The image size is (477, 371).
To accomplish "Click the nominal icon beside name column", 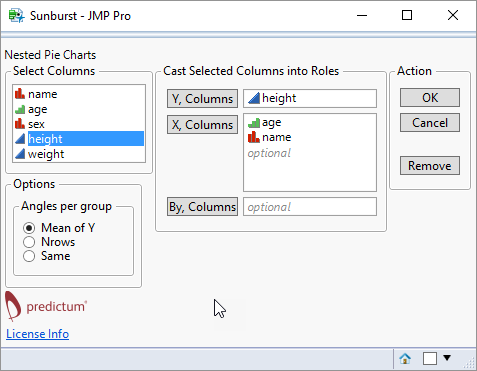I will (x=20, y=94).
